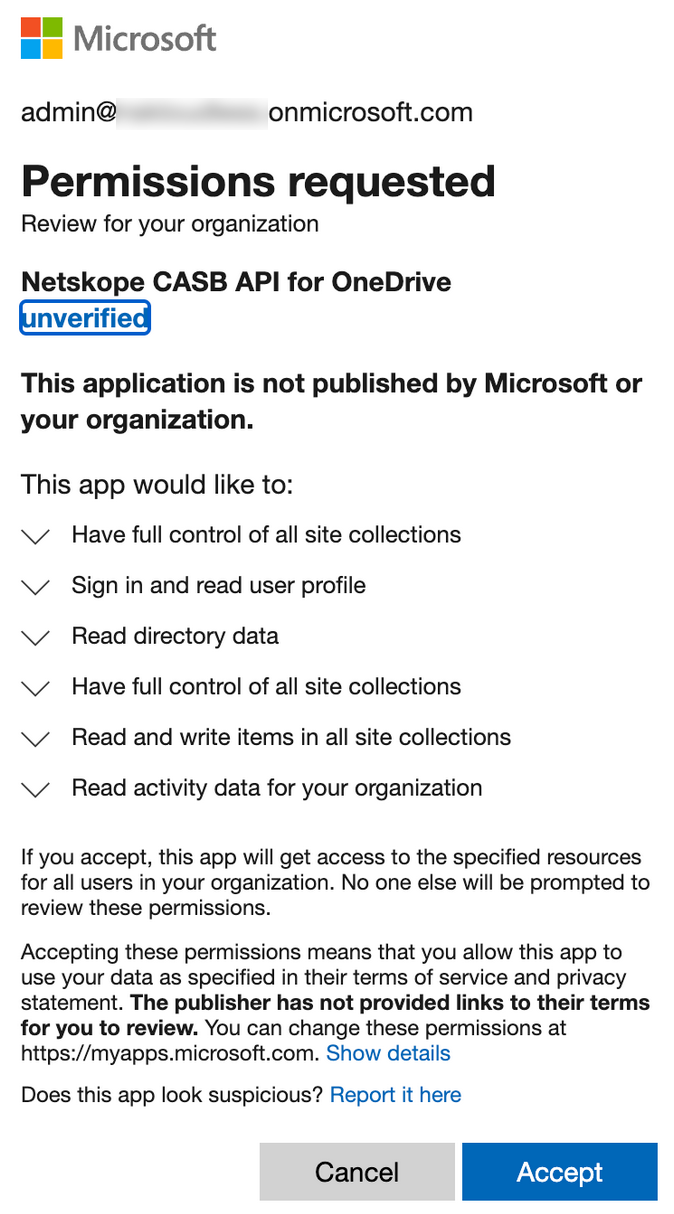Select the Sign in and read user profile text

pos(219,585)
